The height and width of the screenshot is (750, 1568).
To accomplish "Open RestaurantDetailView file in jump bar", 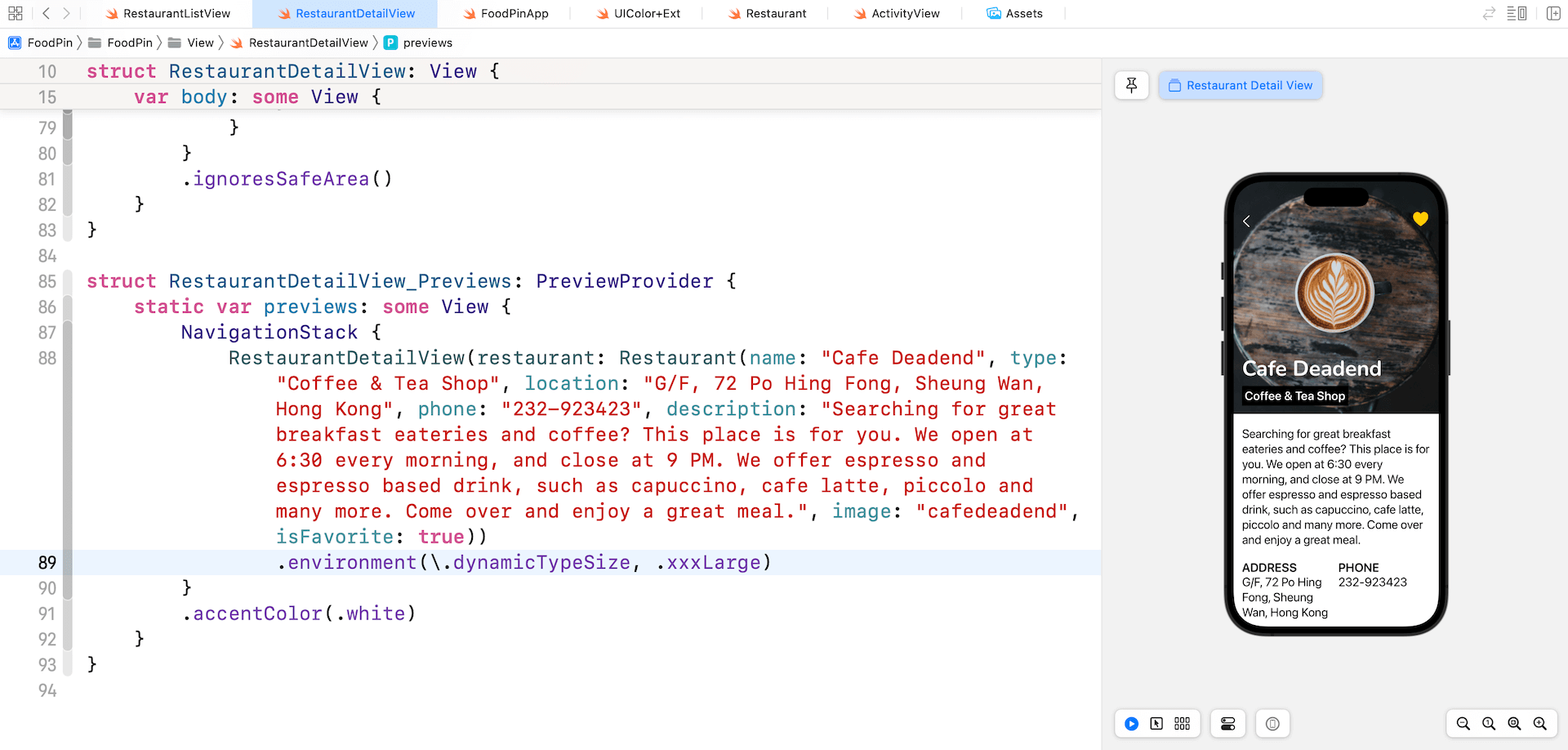I will point(300,42).
